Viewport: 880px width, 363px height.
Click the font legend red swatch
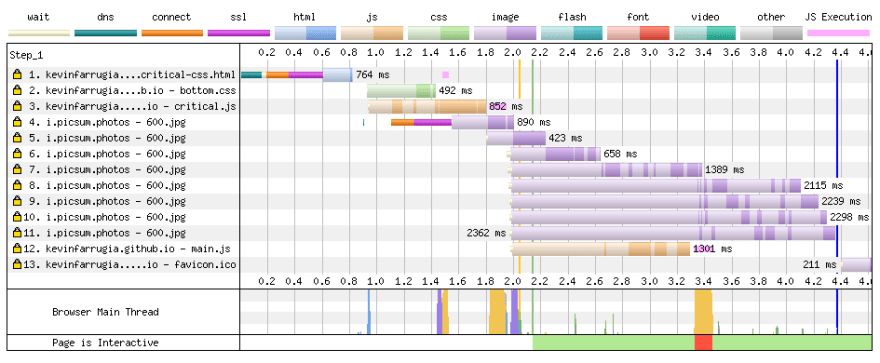(x=638, y=33)
